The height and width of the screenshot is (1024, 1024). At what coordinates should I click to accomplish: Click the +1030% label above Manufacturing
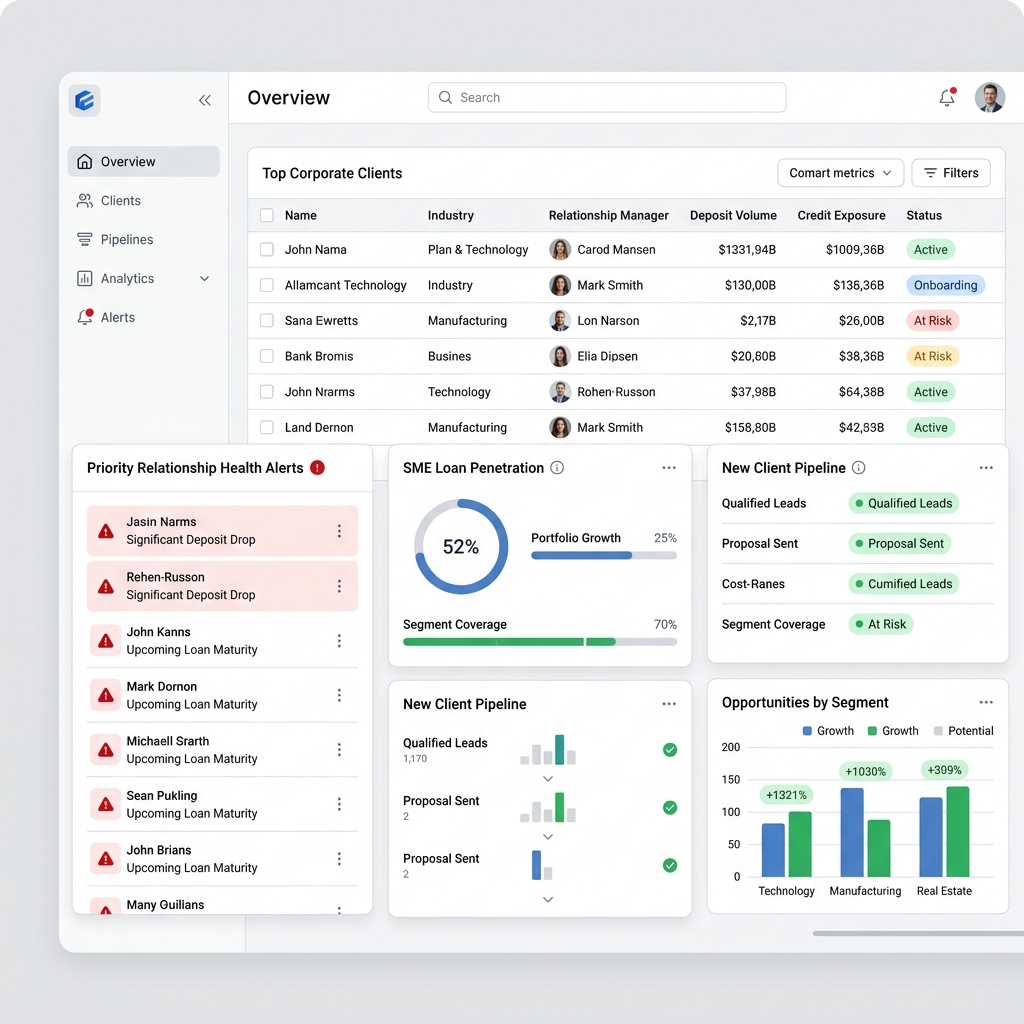coord(865,771)
